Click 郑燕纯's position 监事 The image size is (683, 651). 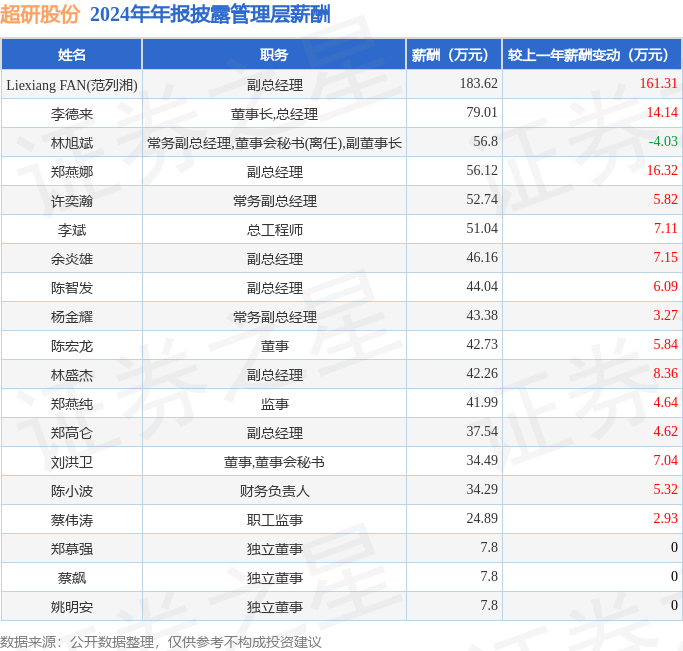[274, 404]
